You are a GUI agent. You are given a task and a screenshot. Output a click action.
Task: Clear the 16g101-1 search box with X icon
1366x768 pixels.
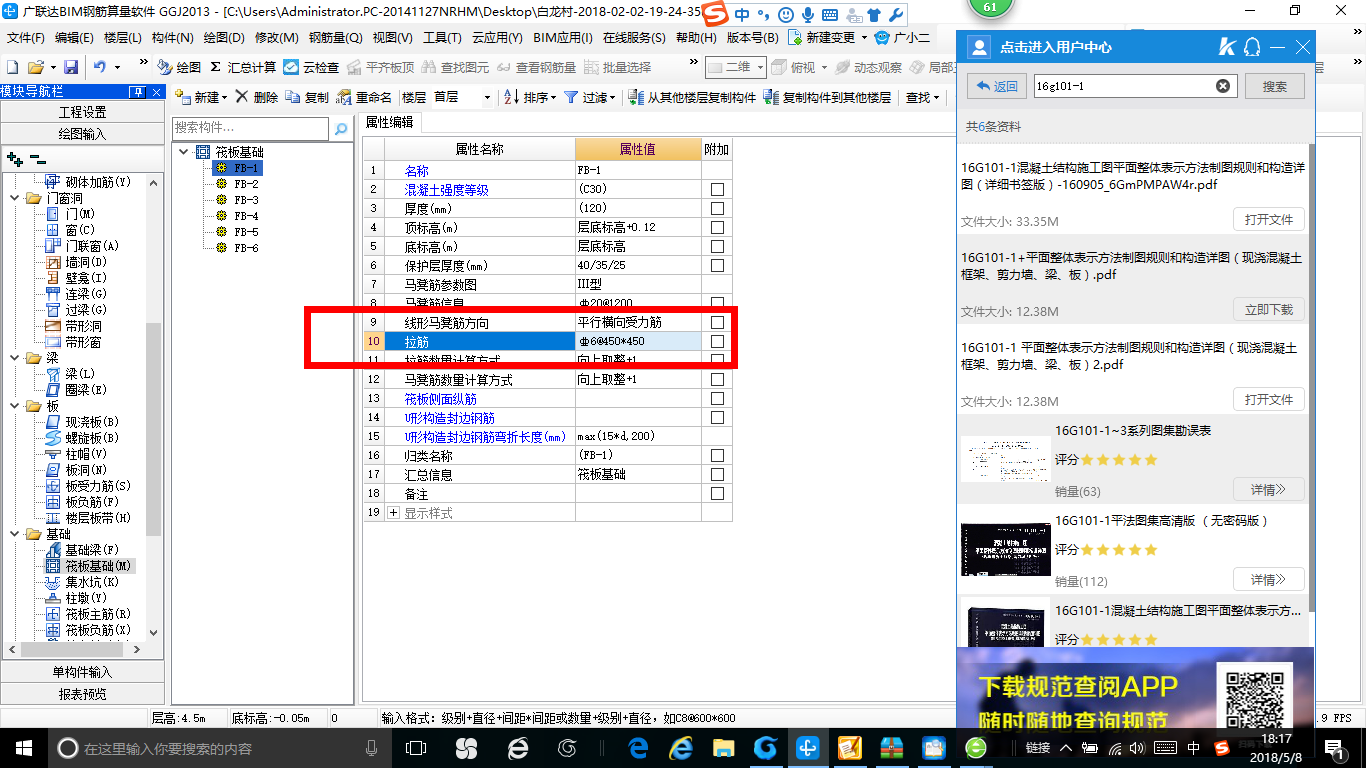pyautogui.click(x=1223, y=86)
